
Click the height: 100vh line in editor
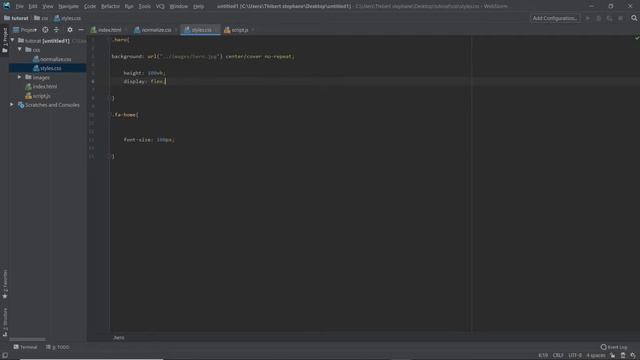coord(144,73)
